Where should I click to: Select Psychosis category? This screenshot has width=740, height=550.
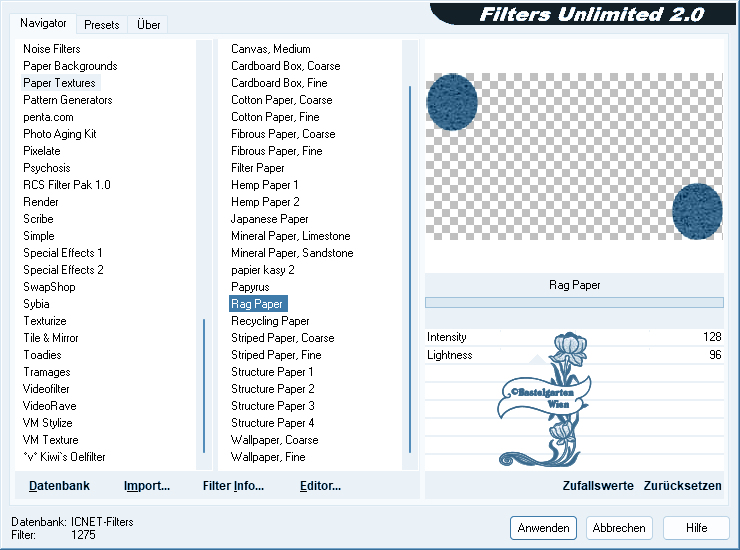pyautogui.click(x=47, y=168)
